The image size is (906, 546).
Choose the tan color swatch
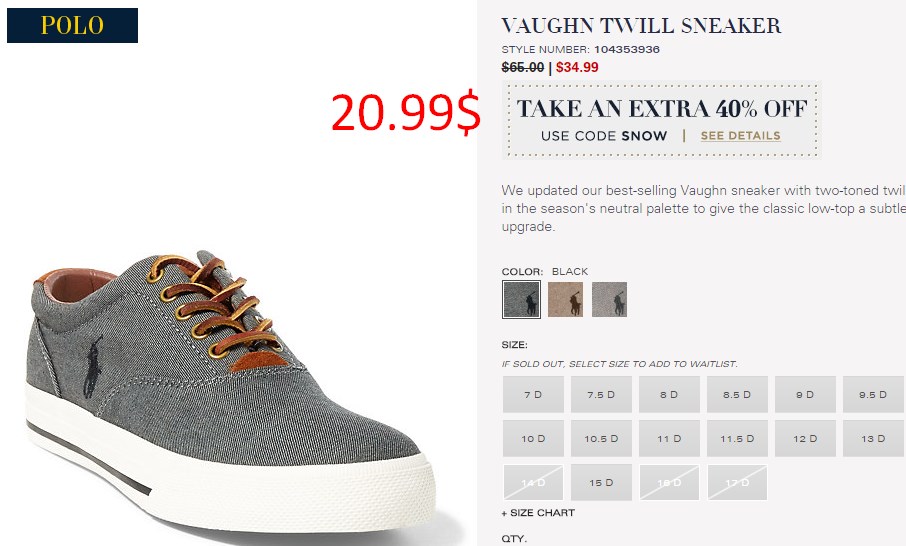tap(565, 299)
